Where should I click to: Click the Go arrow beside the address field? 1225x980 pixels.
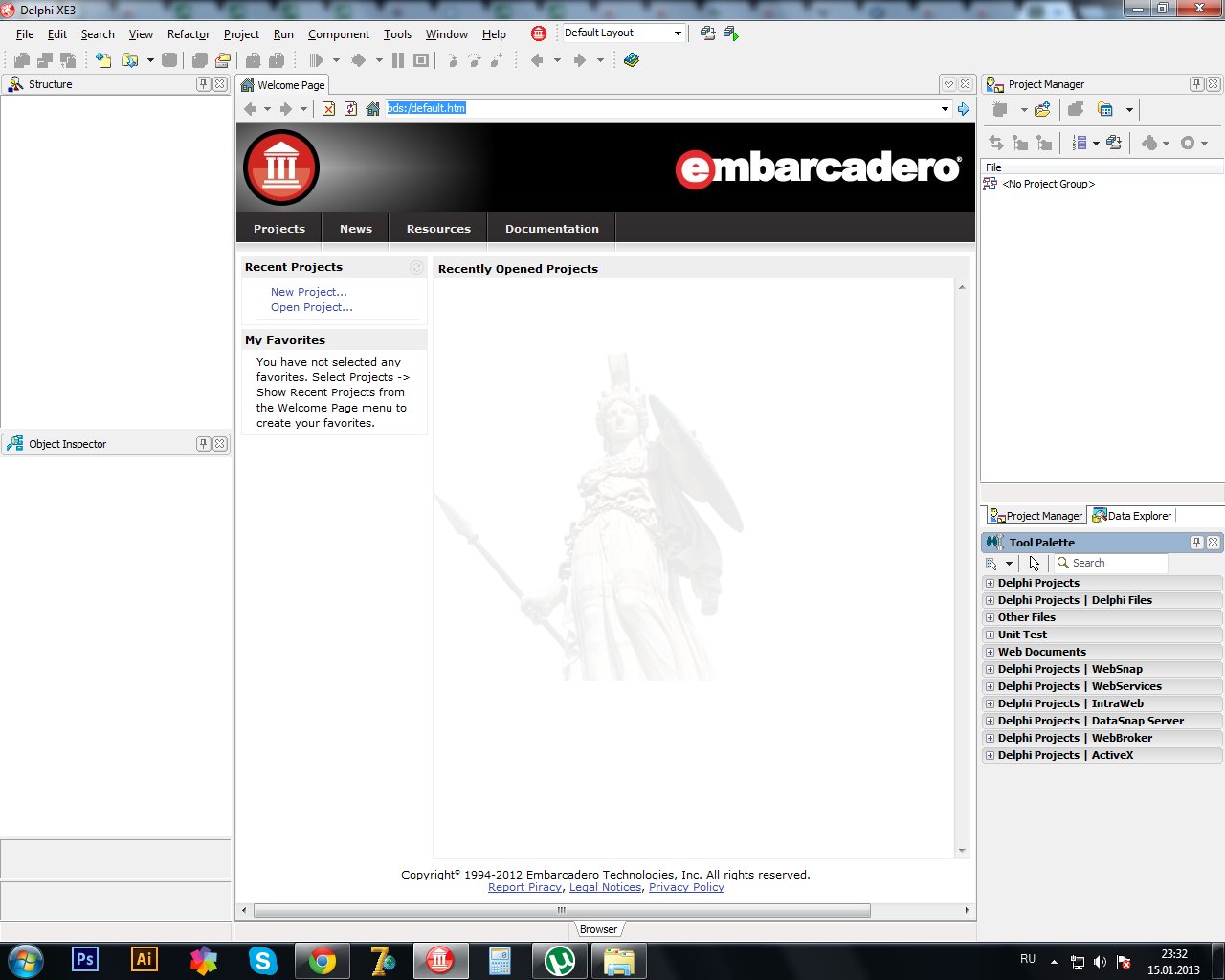(x=964, y=109)
